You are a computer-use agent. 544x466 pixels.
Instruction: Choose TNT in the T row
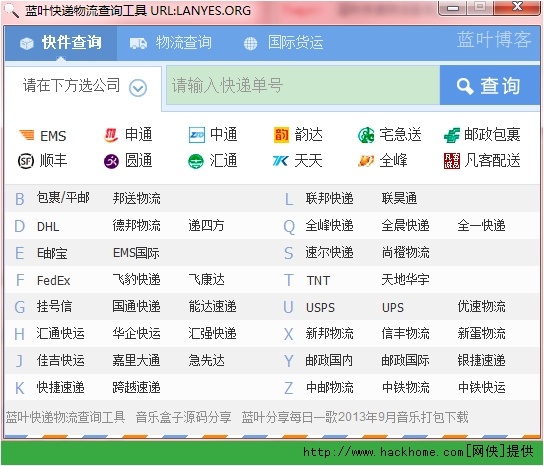tap(318, 280)
